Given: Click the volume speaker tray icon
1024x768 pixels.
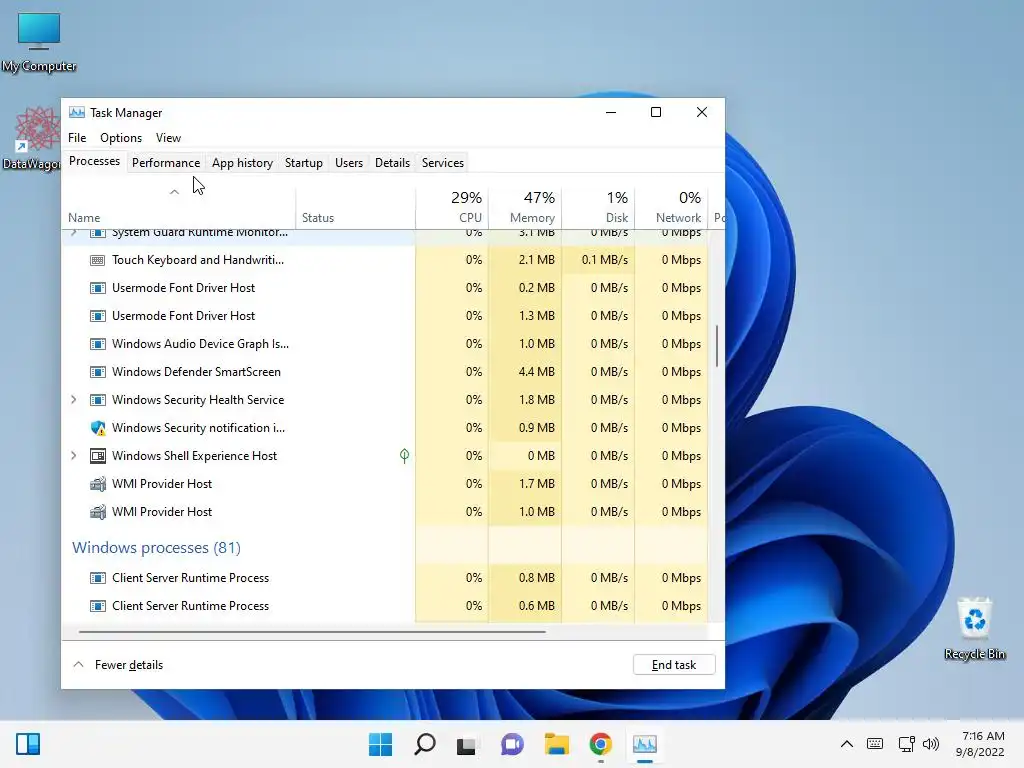Looking at the screenshot, I should (931, 744).
